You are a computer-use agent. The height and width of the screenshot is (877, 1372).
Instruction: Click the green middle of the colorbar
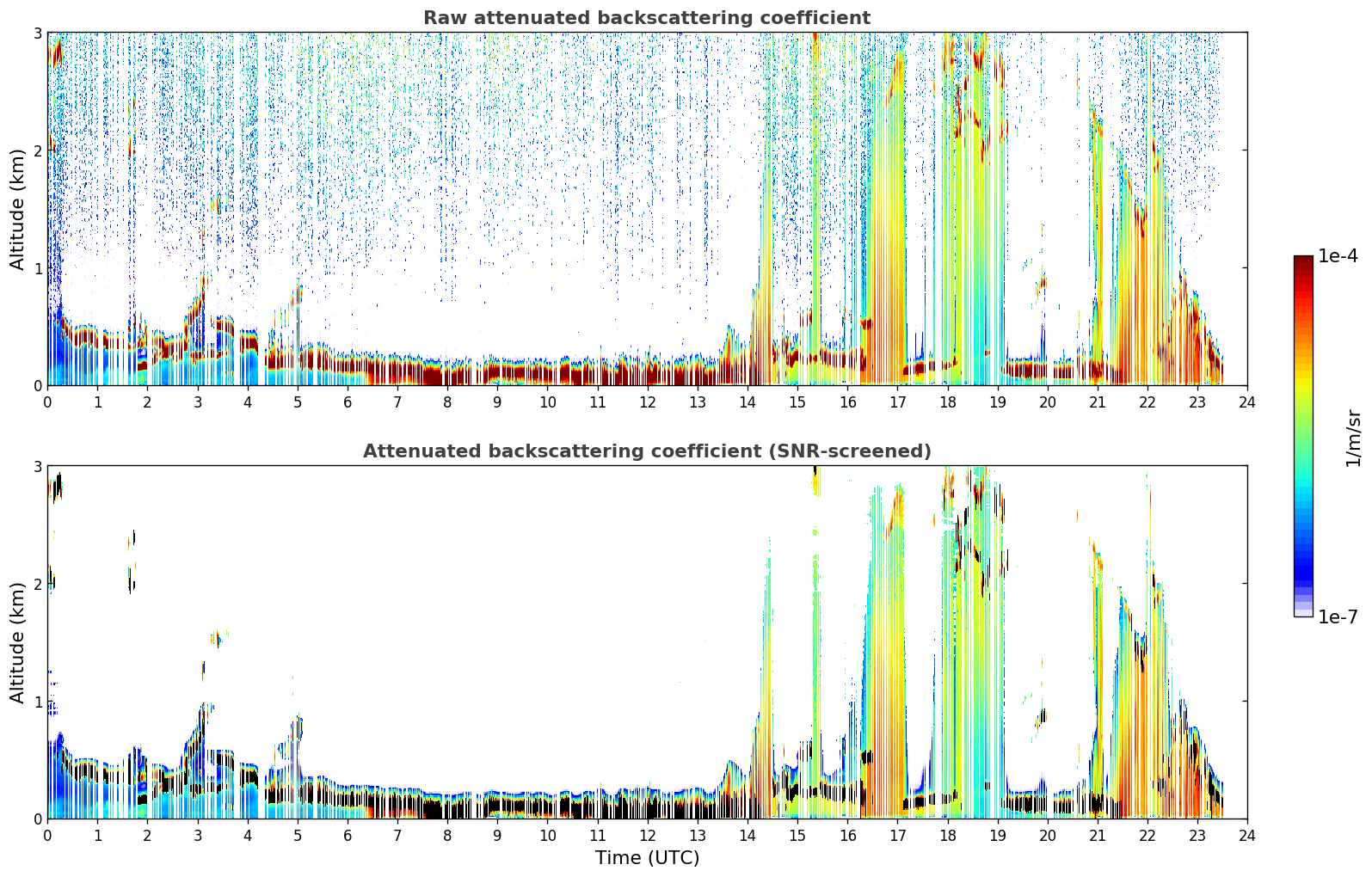1303,430
